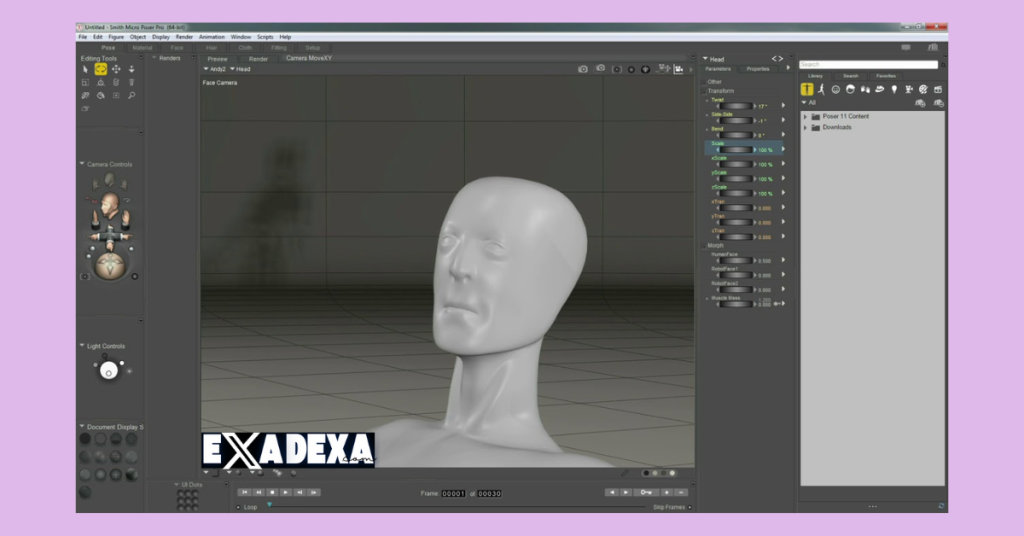Click the key icon in keyframe controls

pos(646,493)
